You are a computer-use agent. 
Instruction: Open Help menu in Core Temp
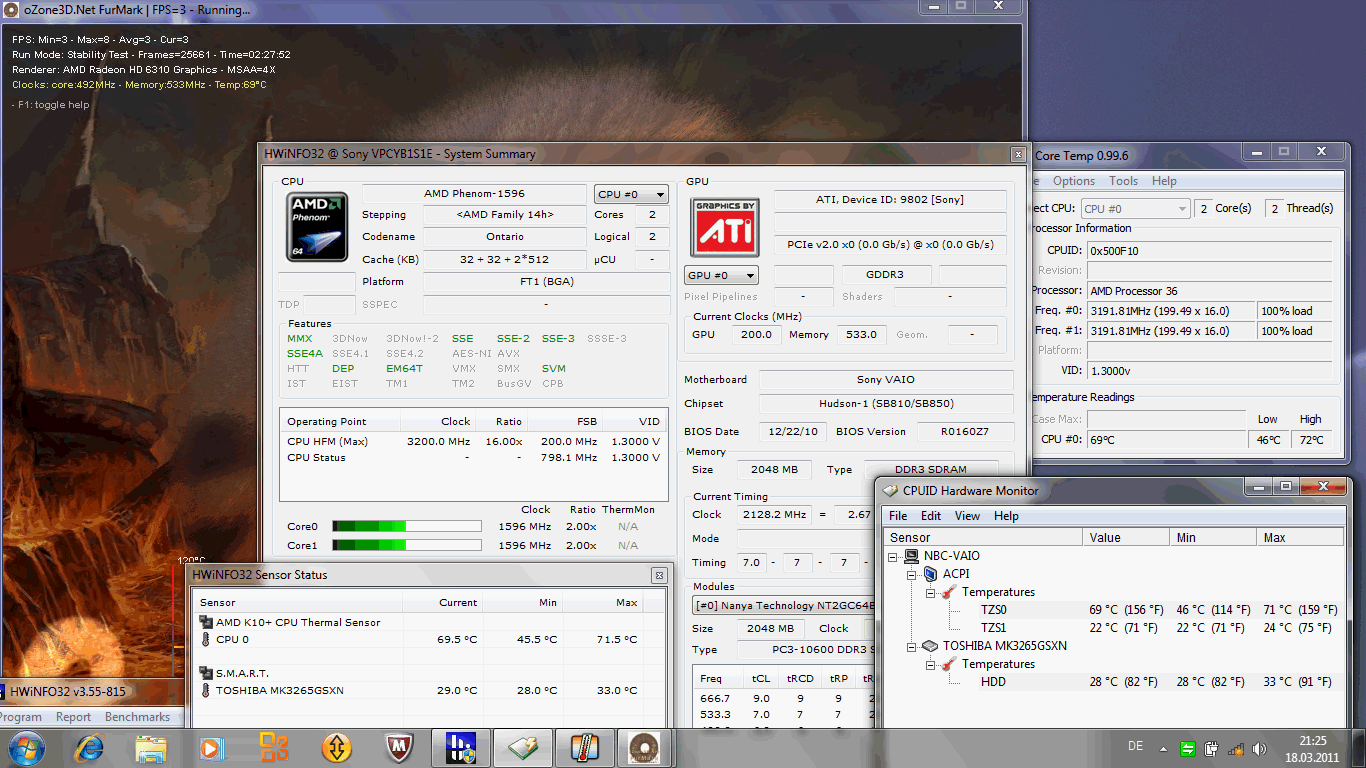(1164, 181)
